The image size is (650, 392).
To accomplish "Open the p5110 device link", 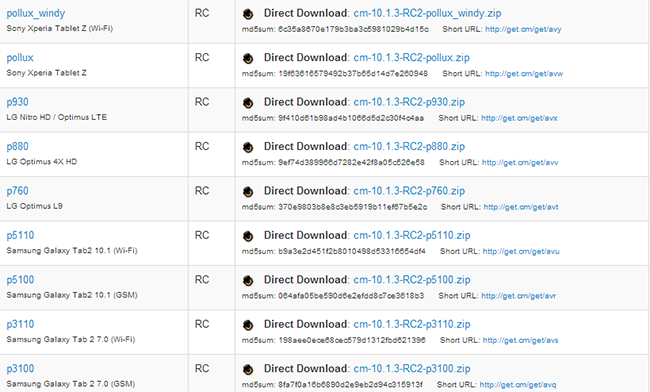I will coord(20,235).
